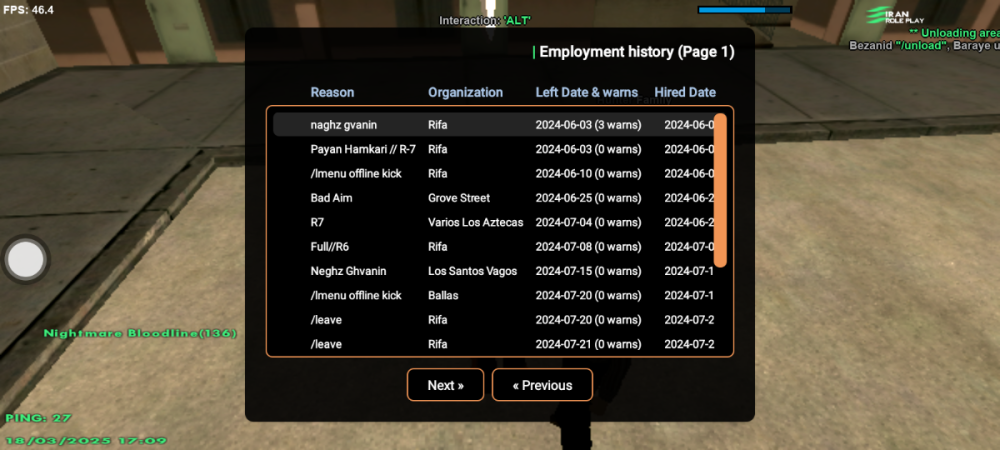This screenshot has height=450, width=1000.
Task: Select the R7 reason entry
Action: pos(317,222)
